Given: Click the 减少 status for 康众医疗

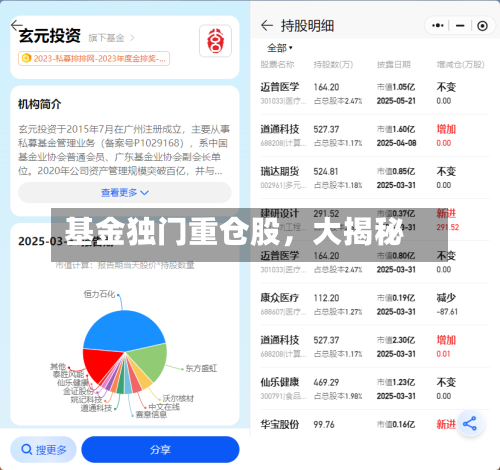Looking at the screenshot, I should (x=446, y=298).
